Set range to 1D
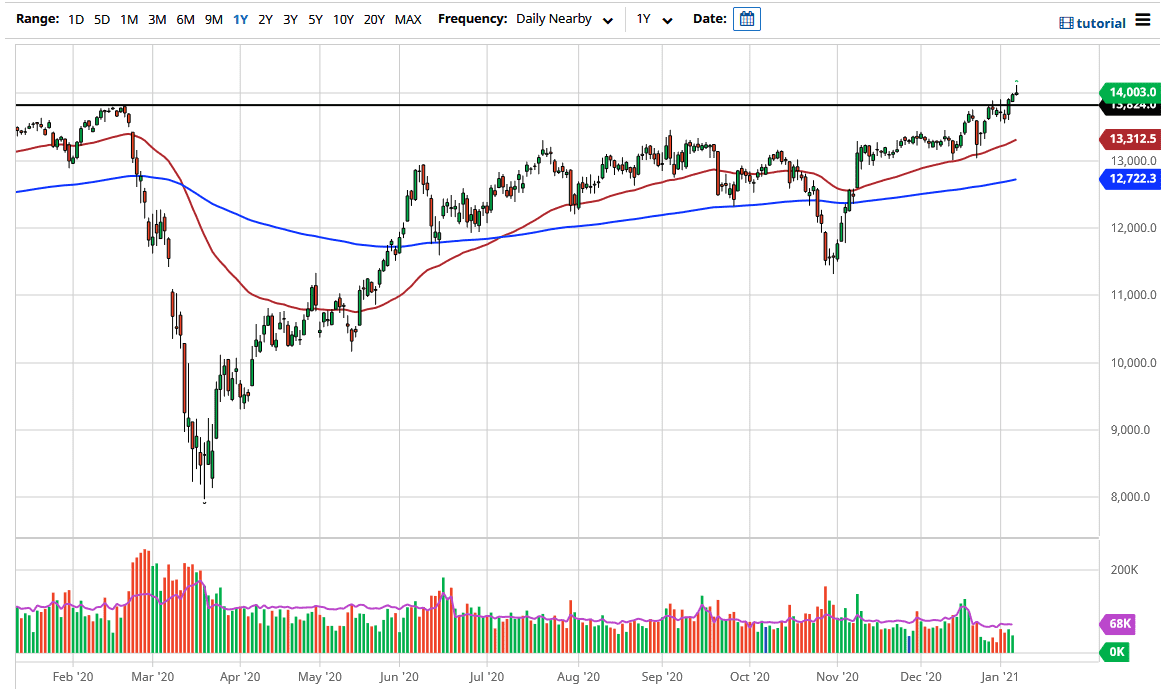The height and width of the screenshot is (691, 1161). [76, 19]
